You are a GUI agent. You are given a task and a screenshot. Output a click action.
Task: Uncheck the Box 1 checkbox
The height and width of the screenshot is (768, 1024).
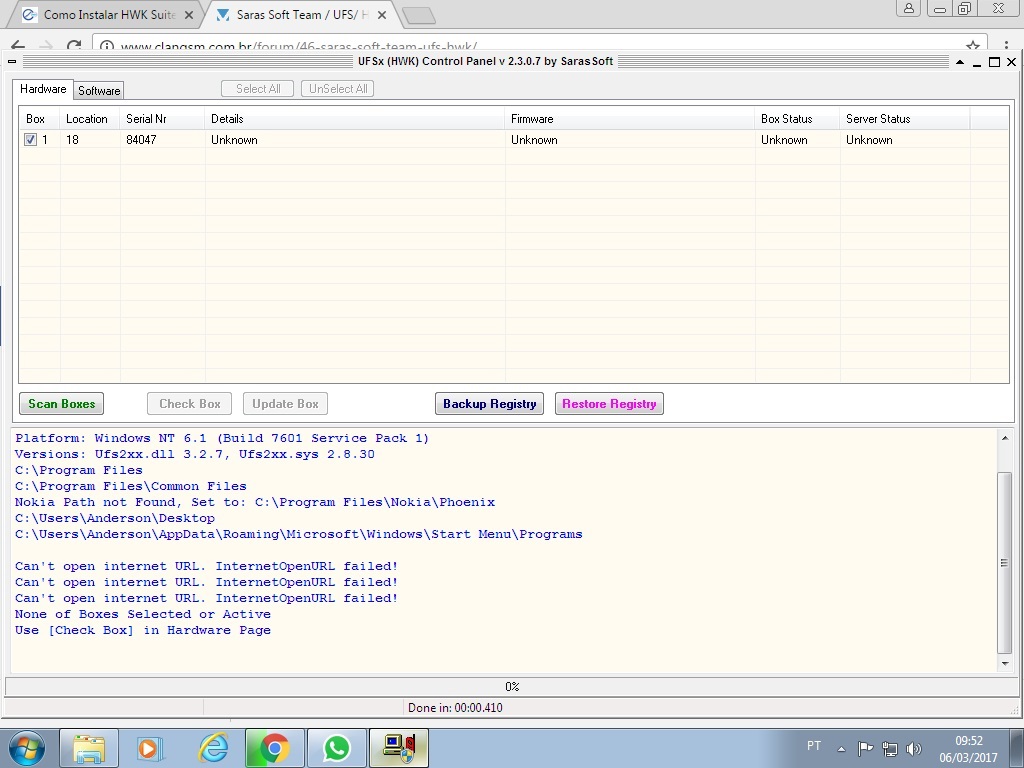click(x=31, y=140)
